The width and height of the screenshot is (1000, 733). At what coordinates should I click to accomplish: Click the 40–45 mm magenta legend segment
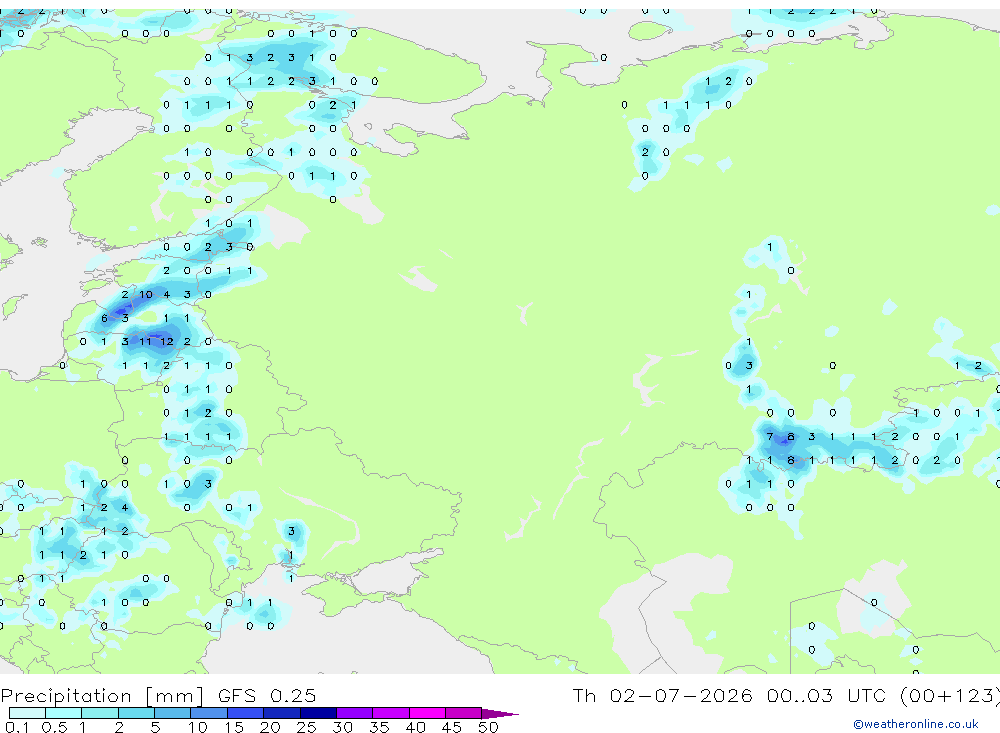click(427, 713)
